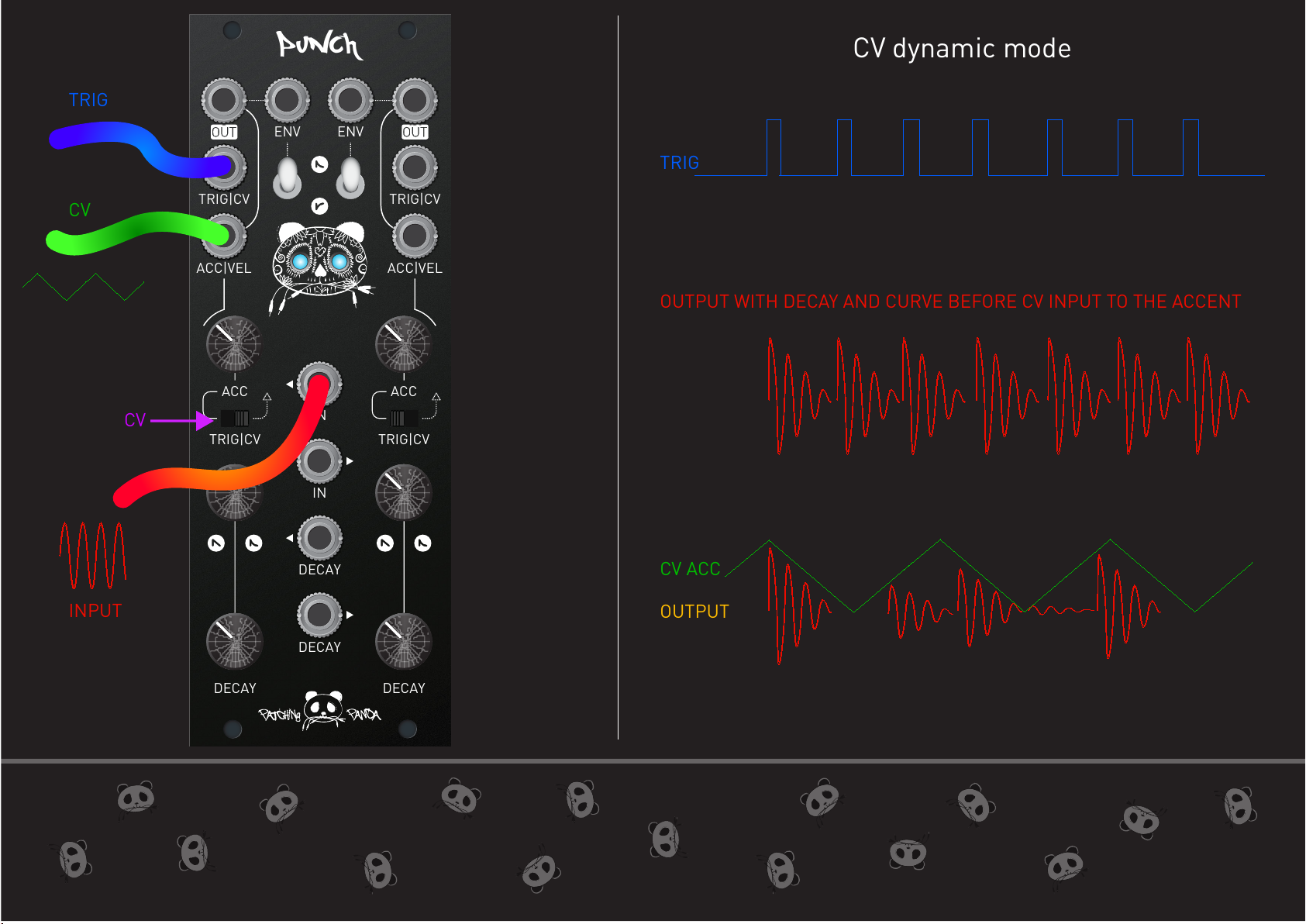Click the right TRIG|CV input jack
The height and width of the screenshot is (924, 1306).
pyautogui.click(x=415, y=167)
